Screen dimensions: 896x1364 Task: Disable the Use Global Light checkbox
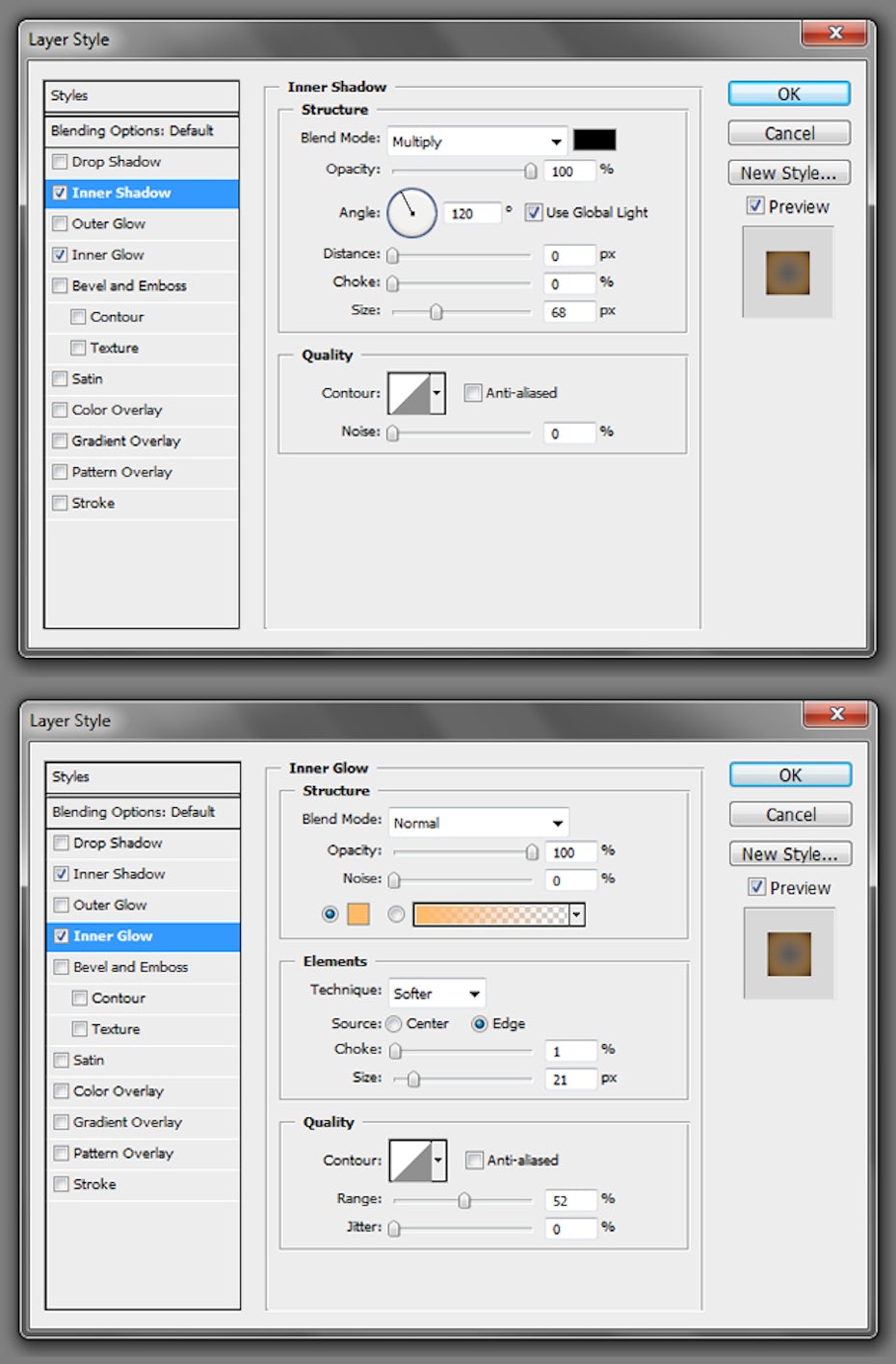tap(534, 213)
